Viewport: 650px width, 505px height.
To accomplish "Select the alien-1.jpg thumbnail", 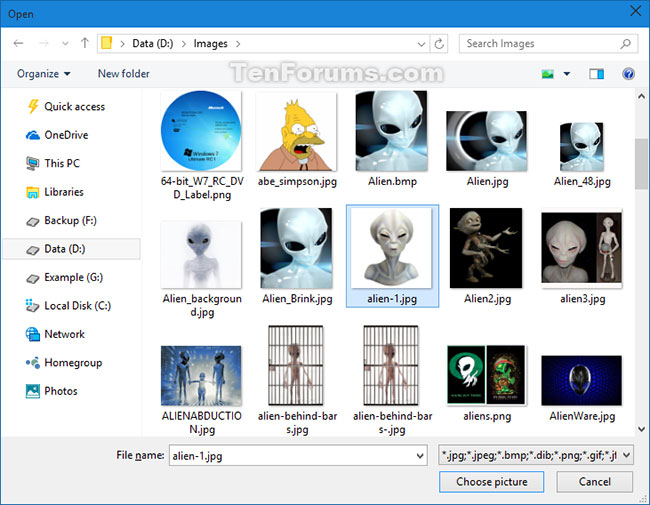I will point(392,248).
